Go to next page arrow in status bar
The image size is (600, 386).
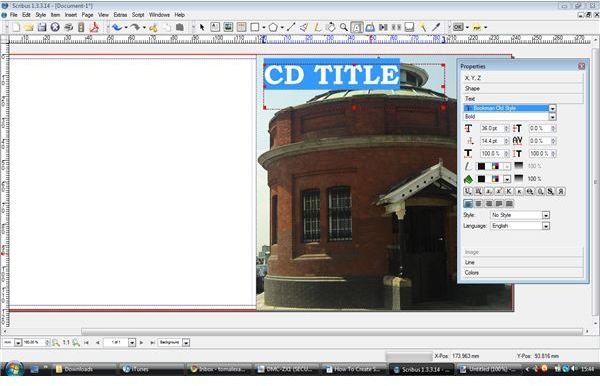click(142, 343)
